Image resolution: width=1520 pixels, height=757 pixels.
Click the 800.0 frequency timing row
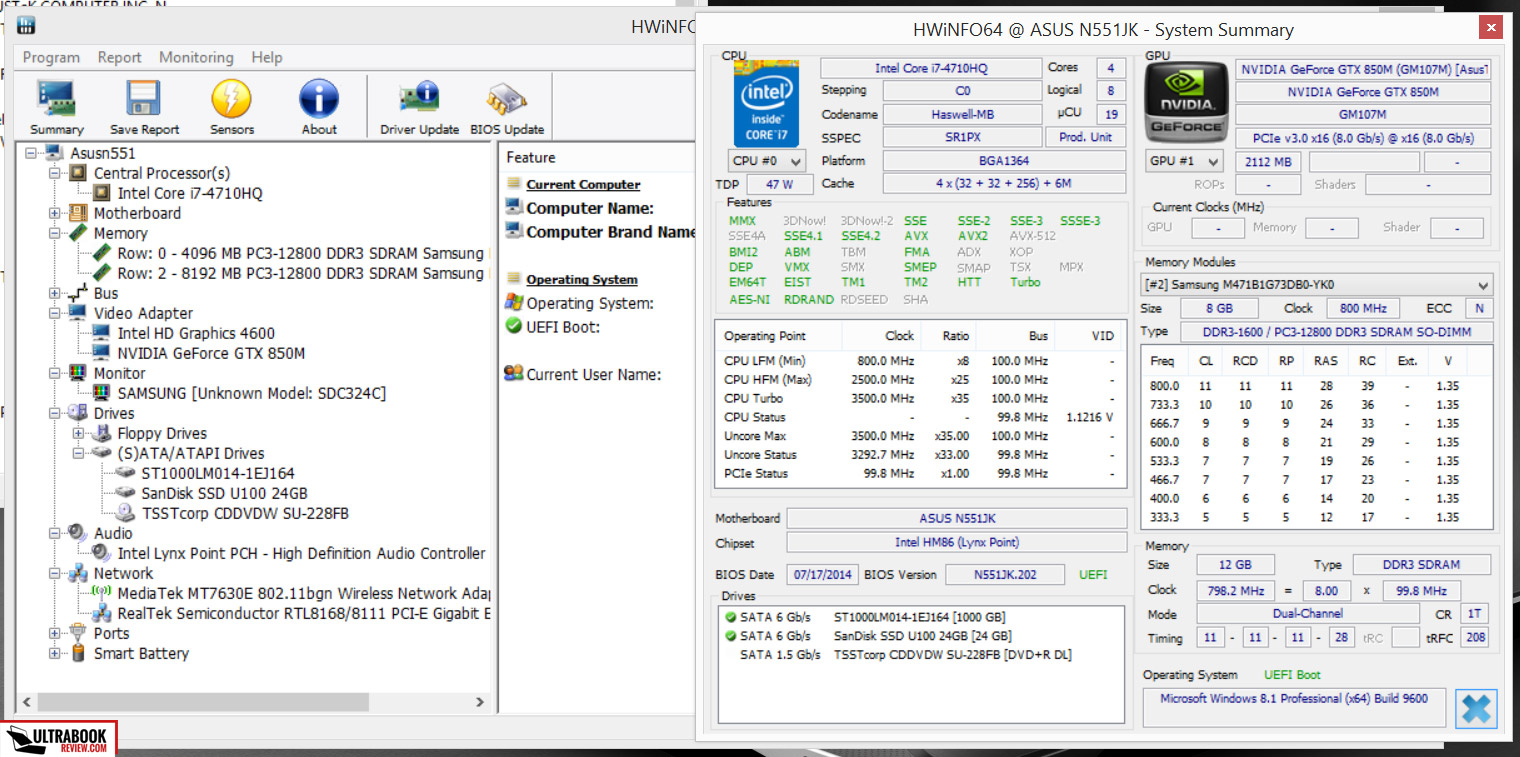tap(1316, 385)
